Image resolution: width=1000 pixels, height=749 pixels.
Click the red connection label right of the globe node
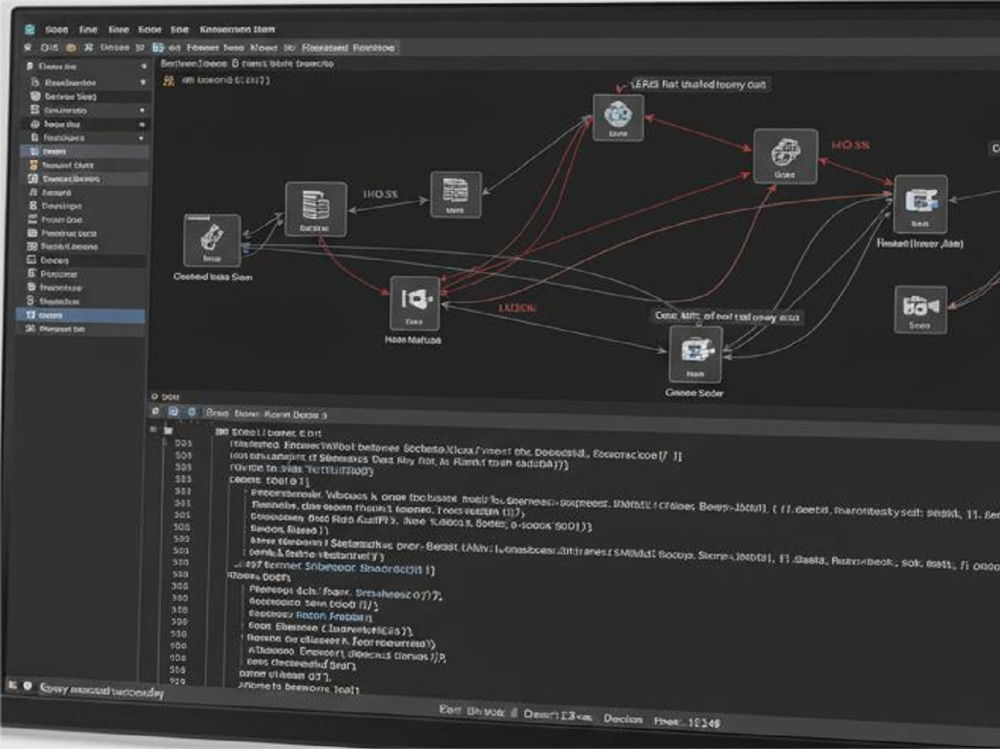[850, 145]
